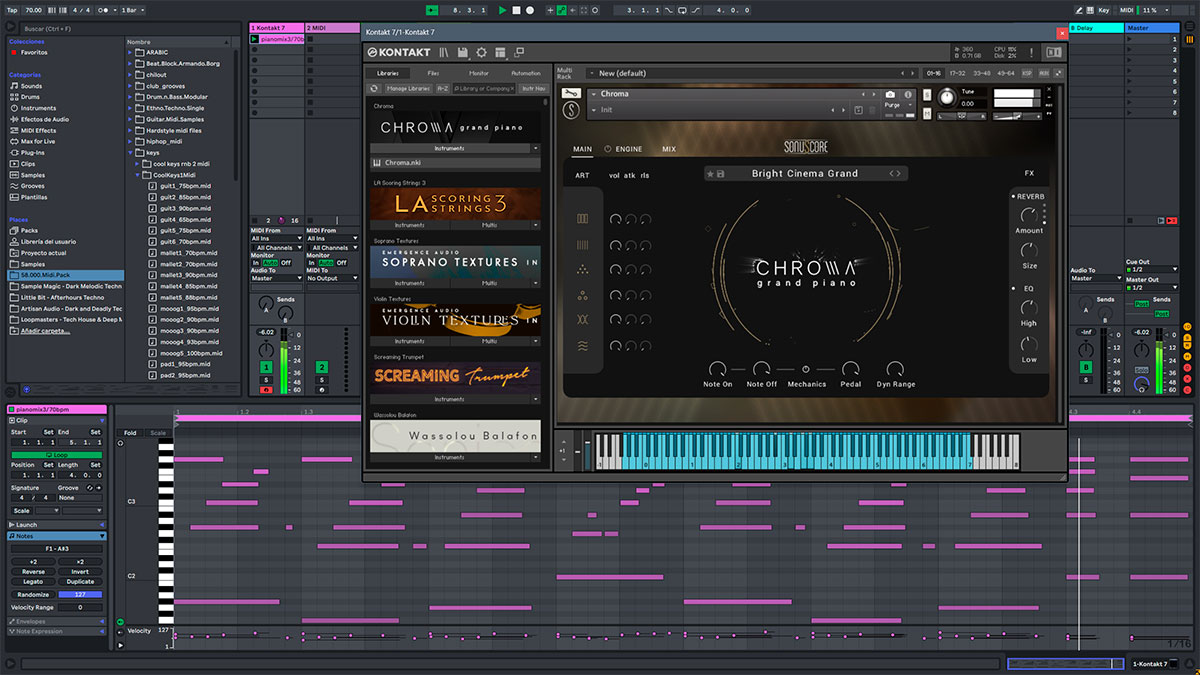Adjust Chroma Tune knob
Image resolution: width=1200 pixels, height=675 pixels.
click(x=946, y=97)
